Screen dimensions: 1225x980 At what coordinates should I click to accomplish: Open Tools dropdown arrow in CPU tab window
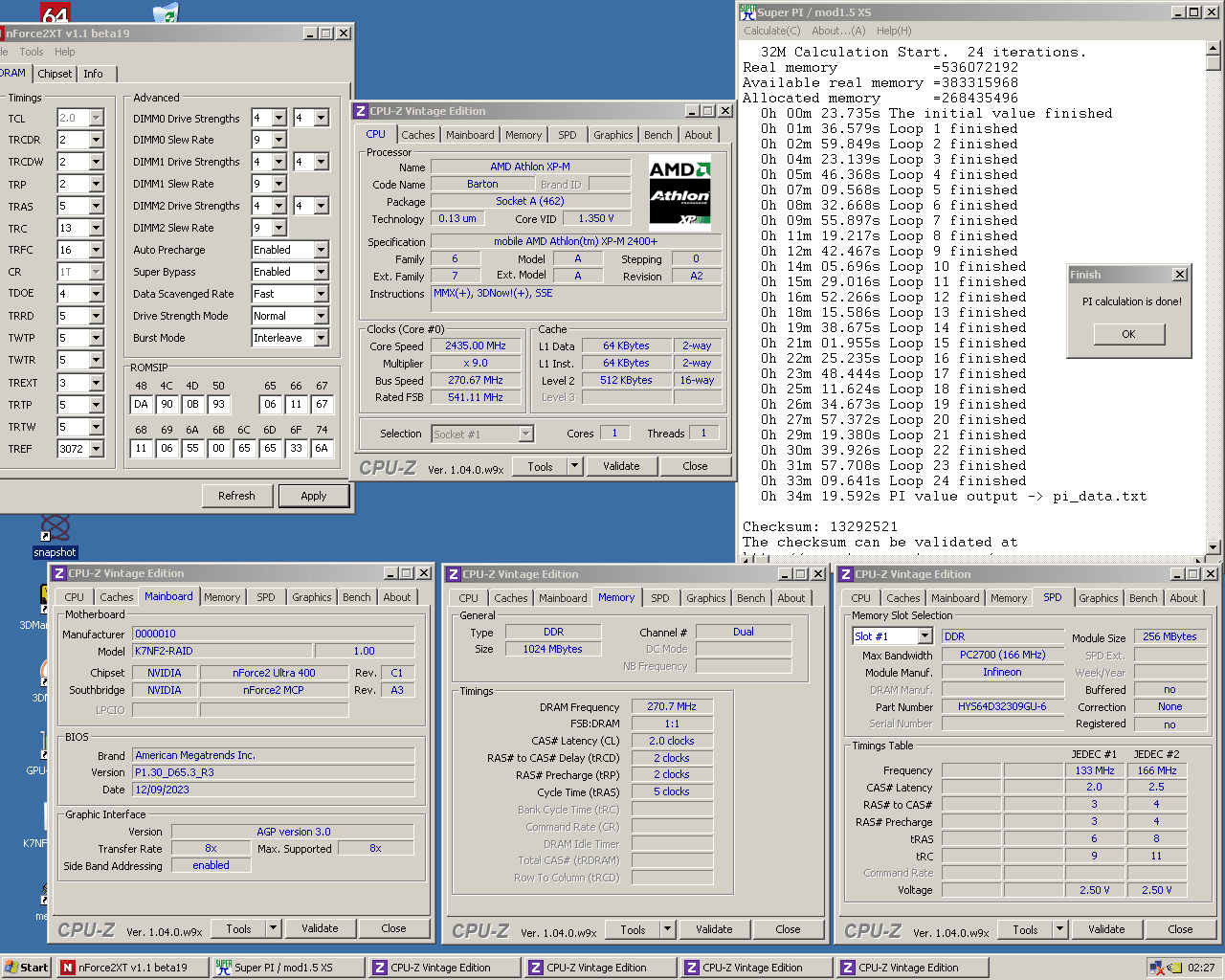click(574, 467)
